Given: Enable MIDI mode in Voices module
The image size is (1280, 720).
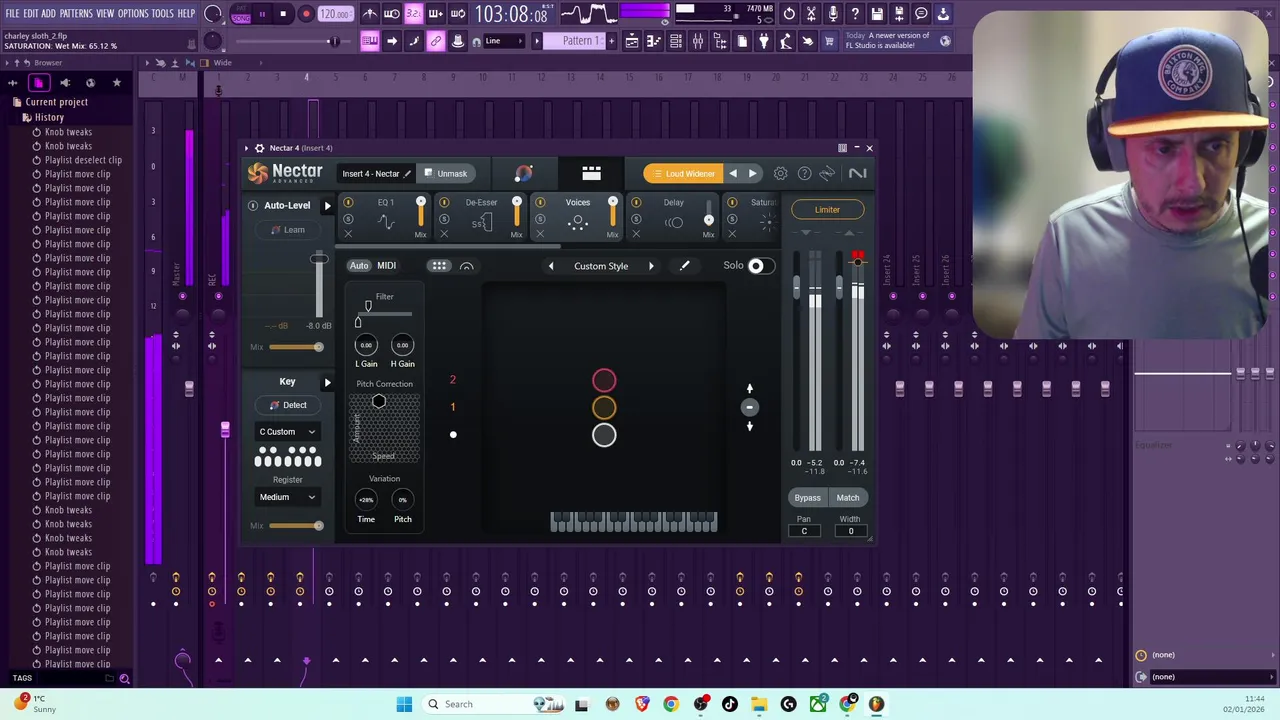Looking at the screenshot, I should click(386, 266).
